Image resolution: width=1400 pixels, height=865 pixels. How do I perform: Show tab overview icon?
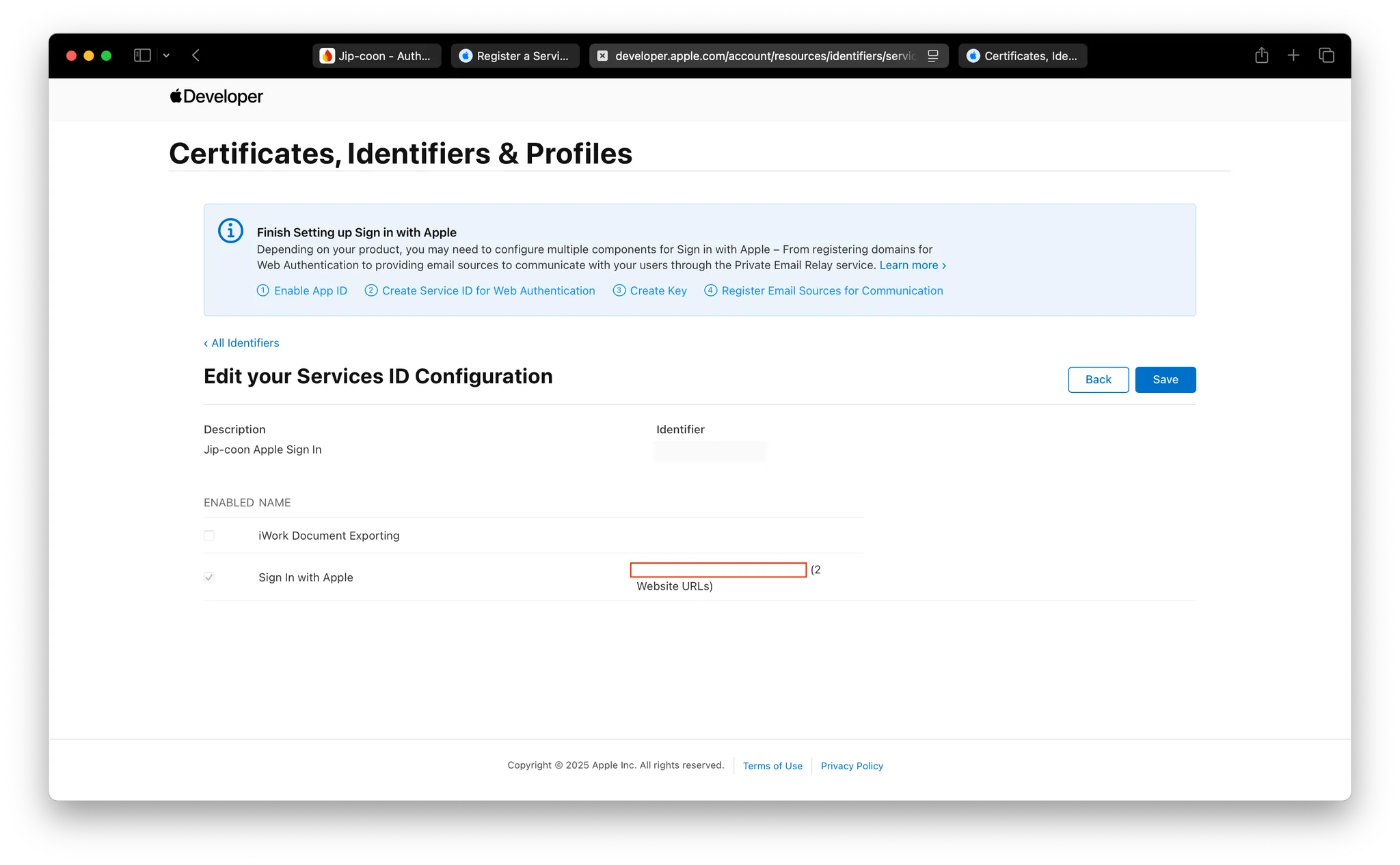(1326, 55)
